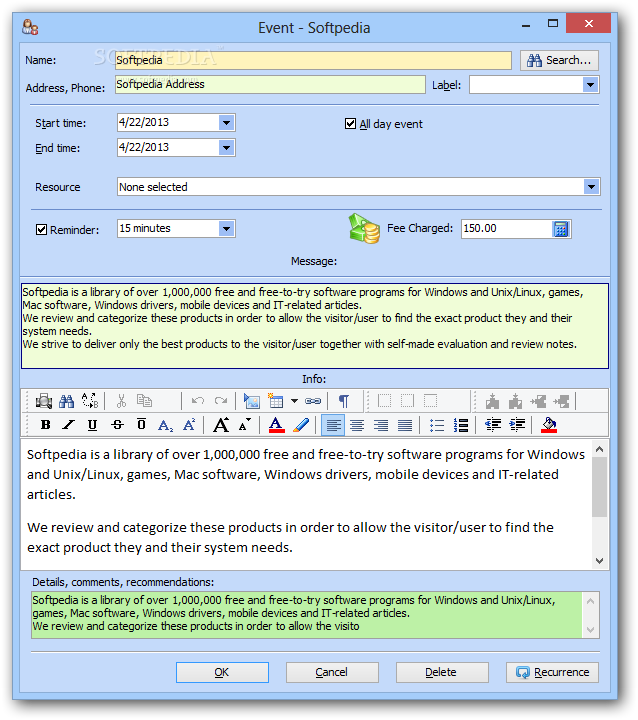Confirm with the OK button
The image size is (638, 720).
(x=222, y=672)
